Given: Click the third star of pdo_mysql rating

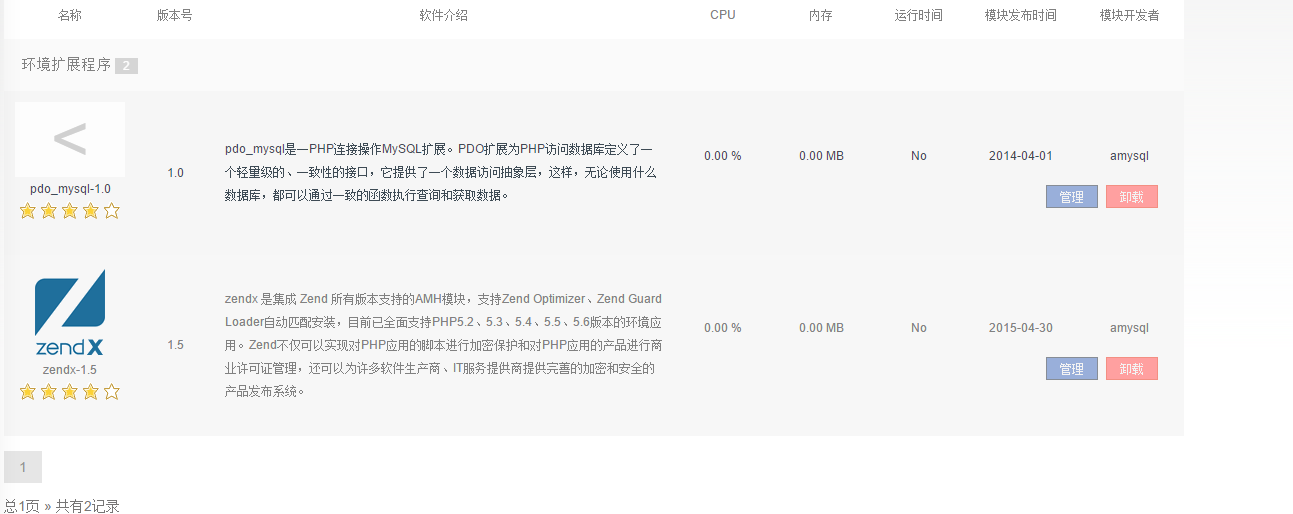Looking at the screenshot, I should (x=70, y=211).
